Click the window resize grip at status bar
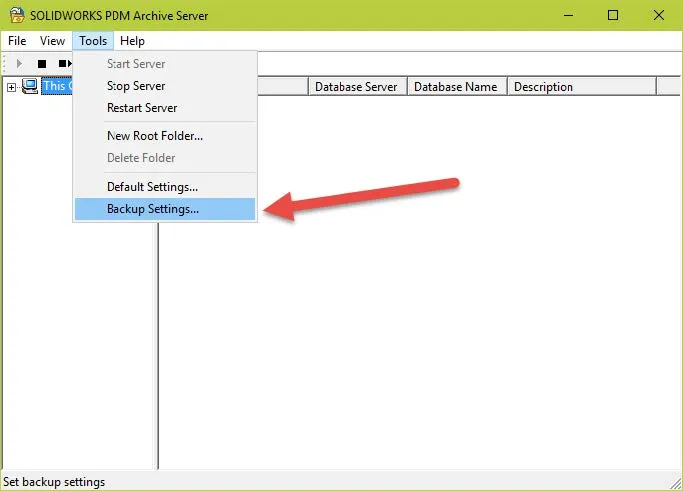The height and width of the screenshot is (491, 683). tap(676, 483)
